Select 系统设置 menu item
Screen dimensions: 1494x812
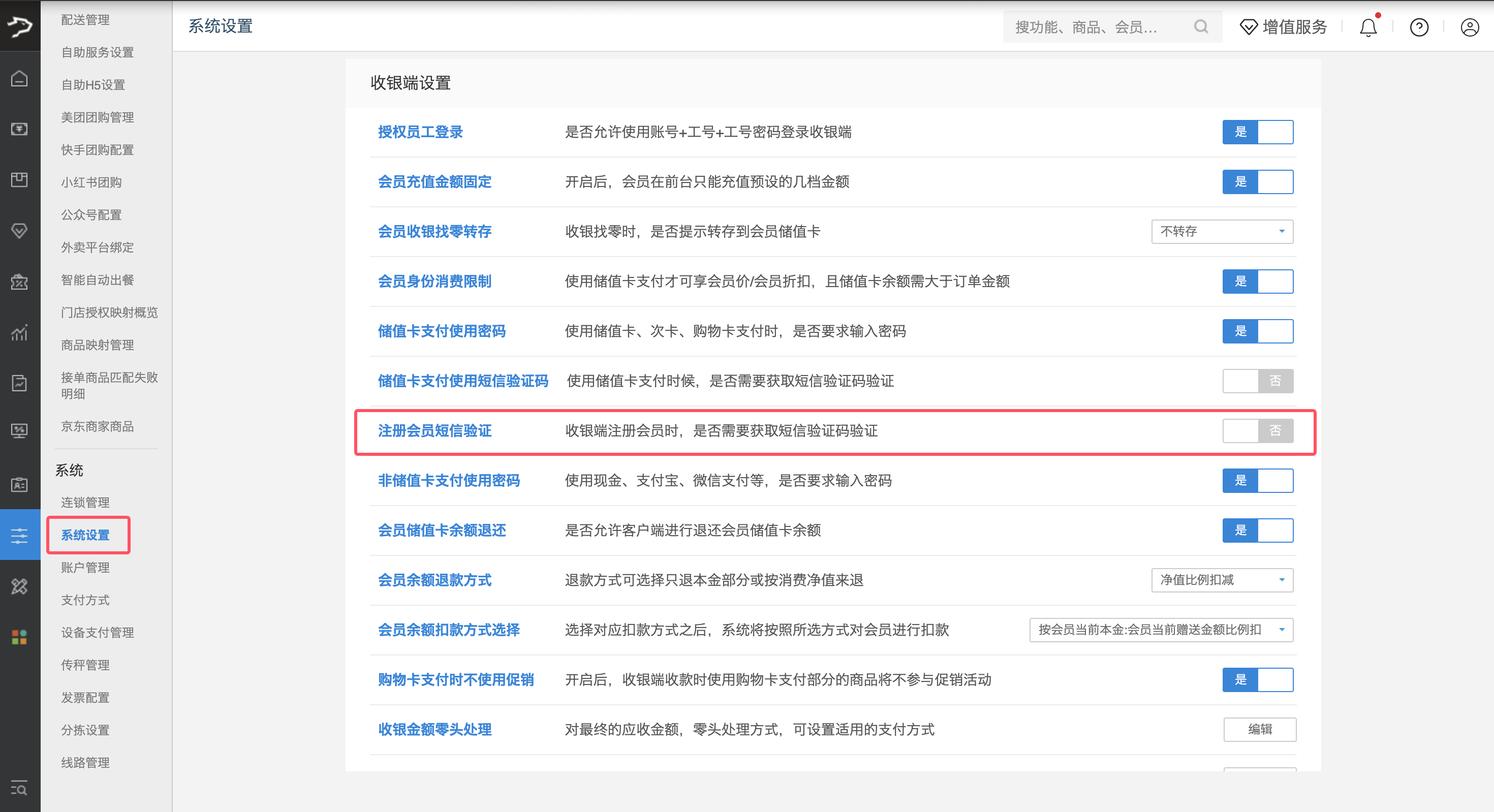(85, 535)
